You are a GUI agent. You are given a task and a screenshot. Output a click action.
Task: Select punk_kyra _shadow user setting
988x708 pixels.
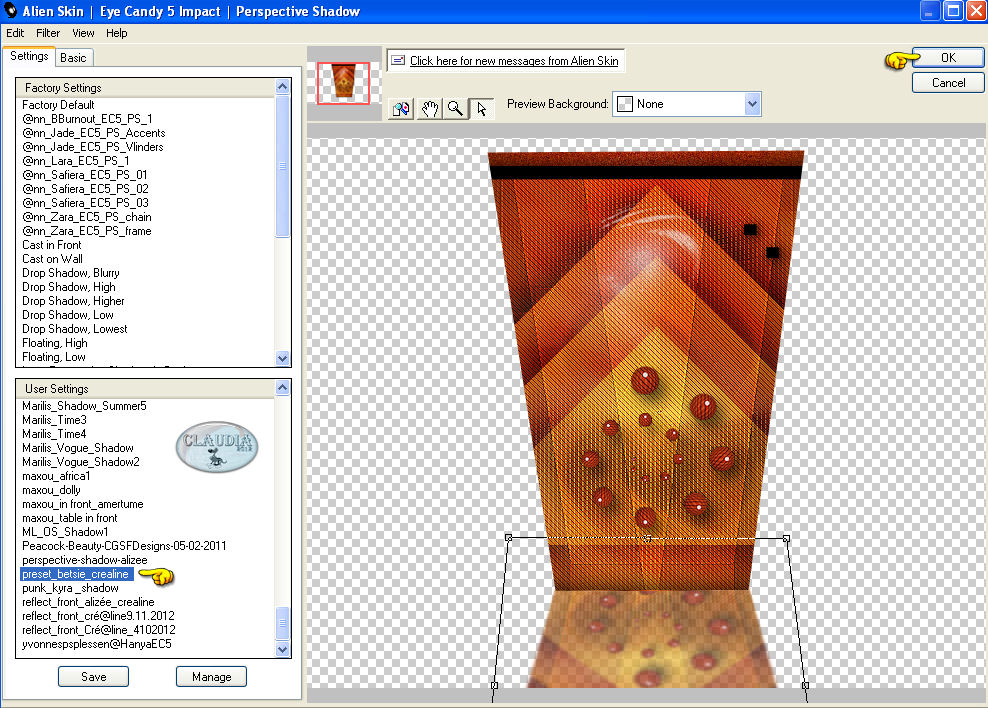point(70,588)
